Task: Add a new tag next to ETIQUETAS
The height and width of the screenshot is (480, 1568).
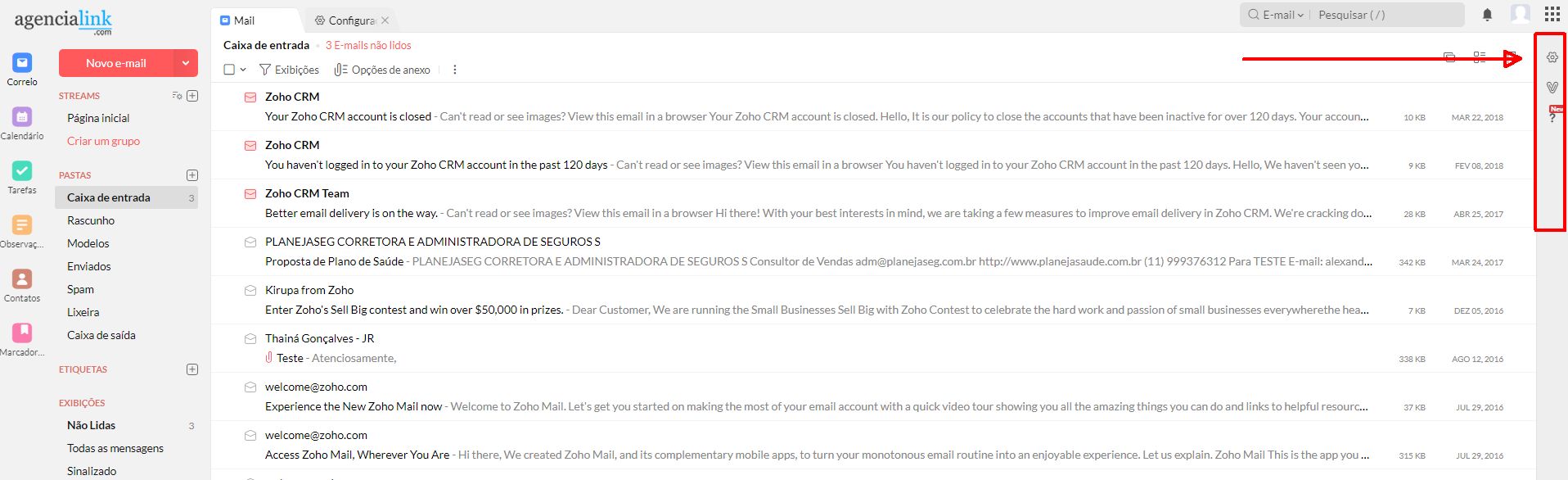Action: point(192,369)
